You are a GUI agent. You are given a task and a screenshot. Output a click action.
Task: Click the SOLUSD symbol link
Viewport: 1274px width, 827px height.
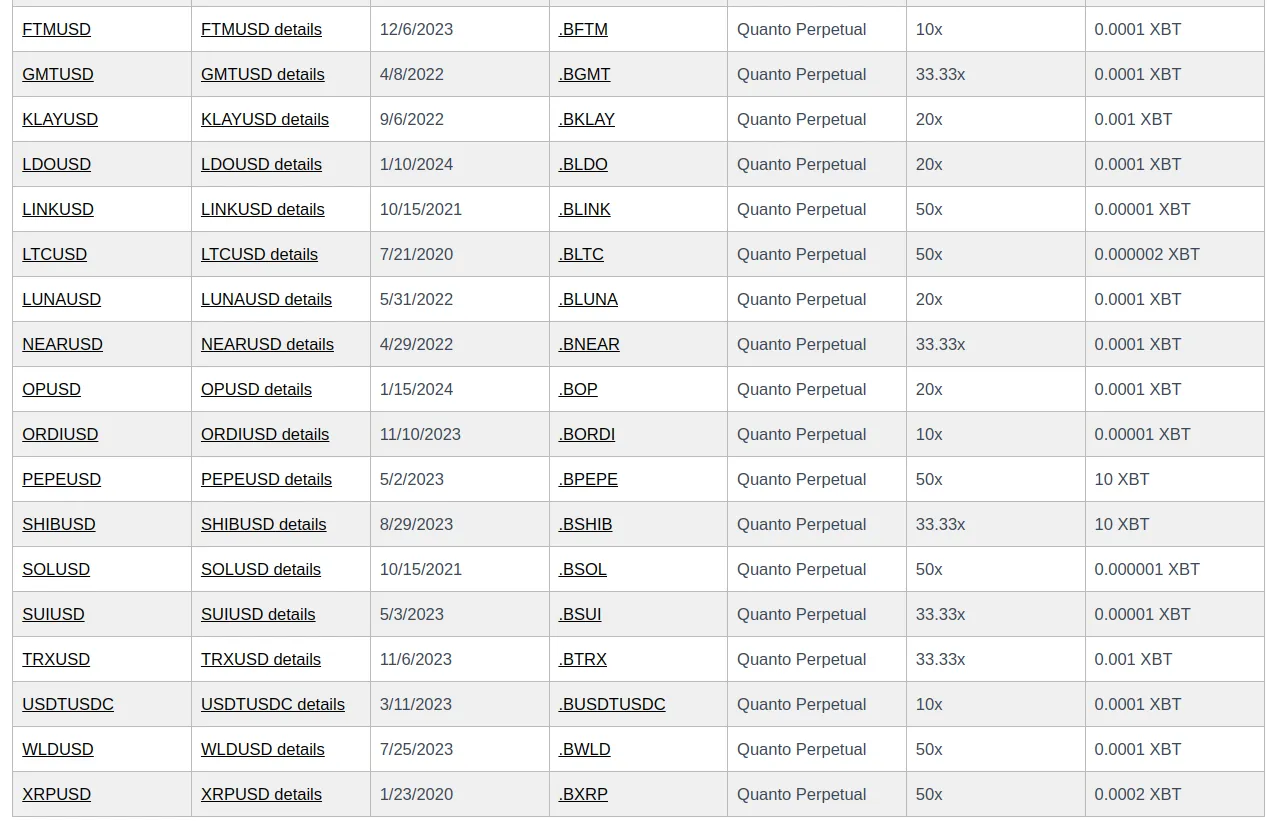pyautogui.click(x=56, y=569)
